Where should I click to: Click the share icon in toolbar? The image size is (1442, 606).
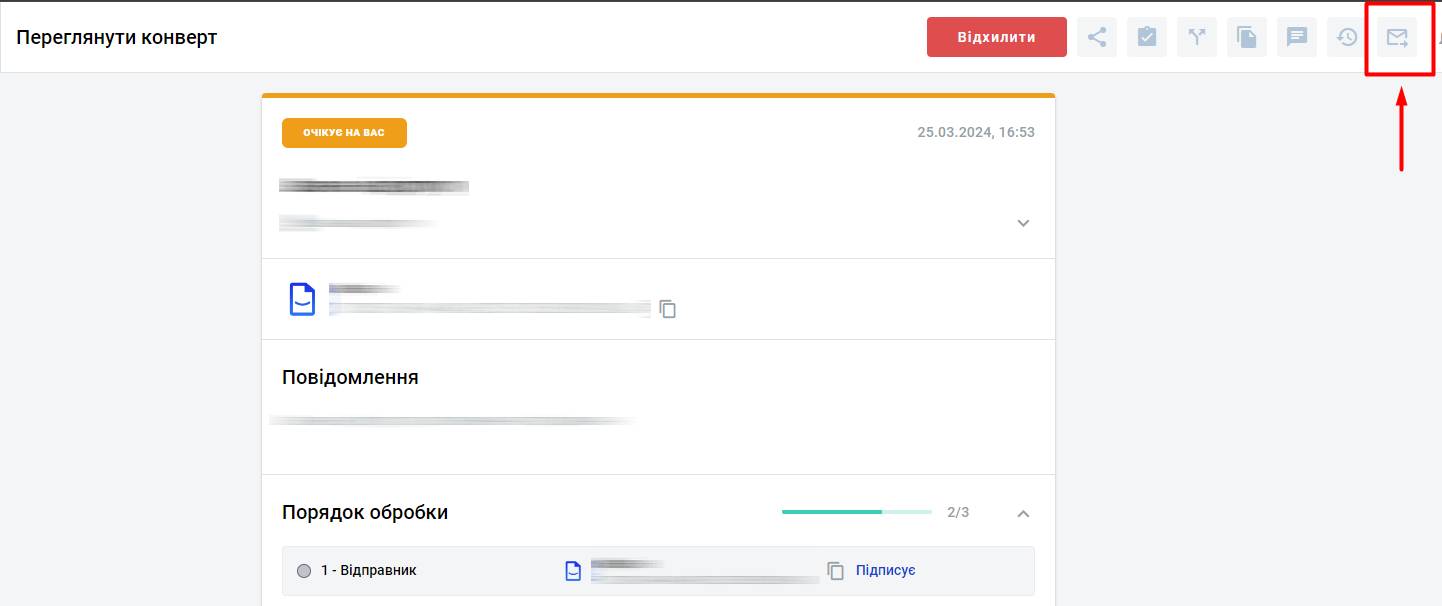(1097, 38)
